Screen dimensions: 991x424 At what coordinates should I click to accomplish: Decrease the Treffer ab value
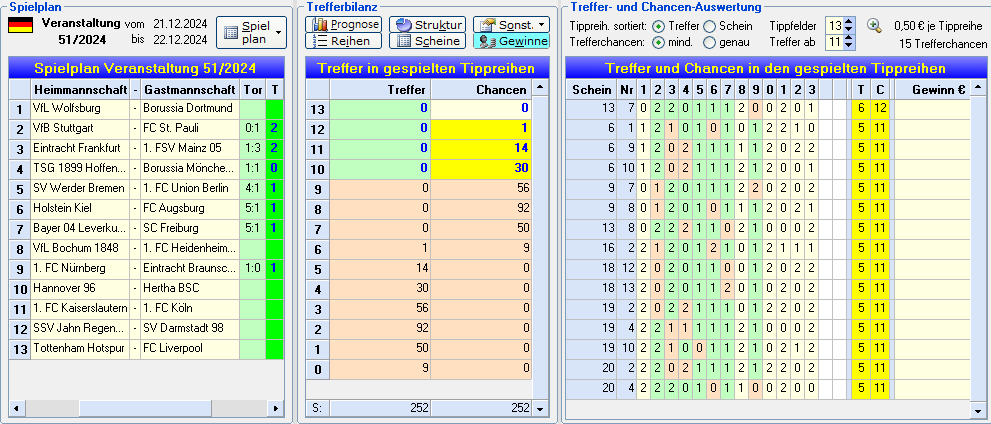pyautogui.click(x=849, y=46)
